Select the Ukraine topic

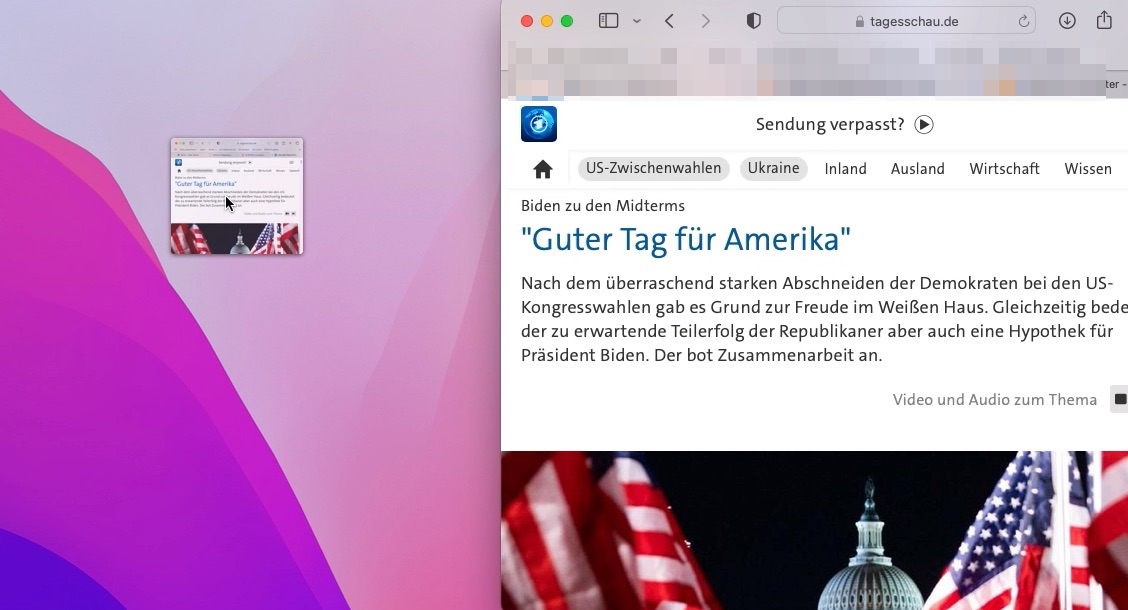point(773,168)
